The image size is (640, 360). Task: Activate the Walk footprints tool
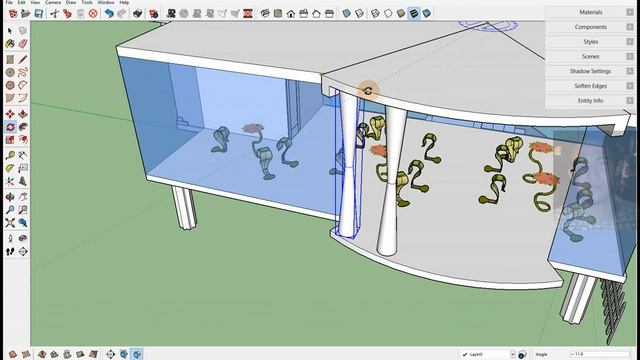coord(10,251)
